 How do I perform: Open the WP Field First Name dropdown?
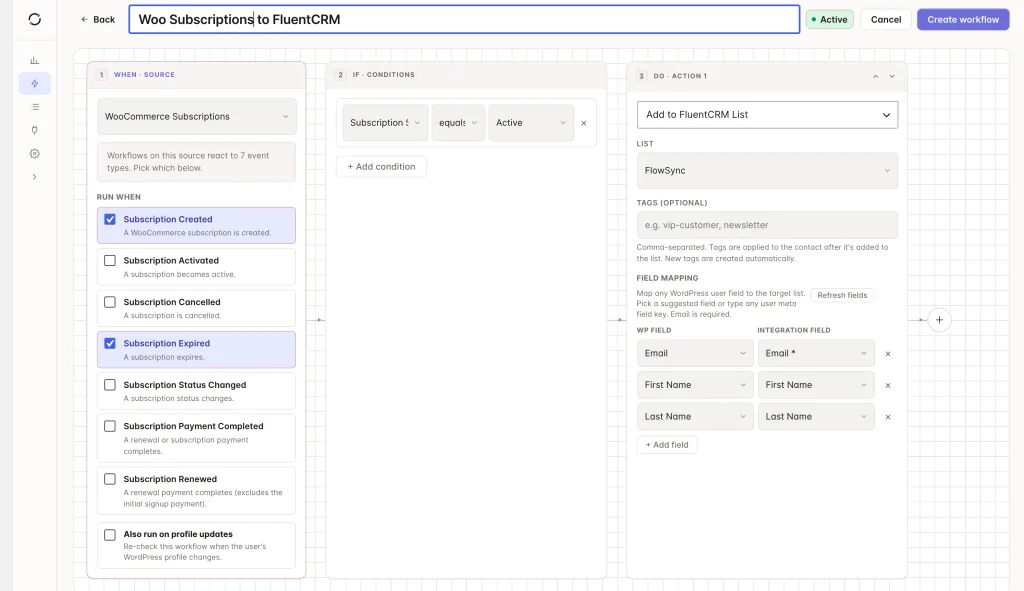click(695, 385)
